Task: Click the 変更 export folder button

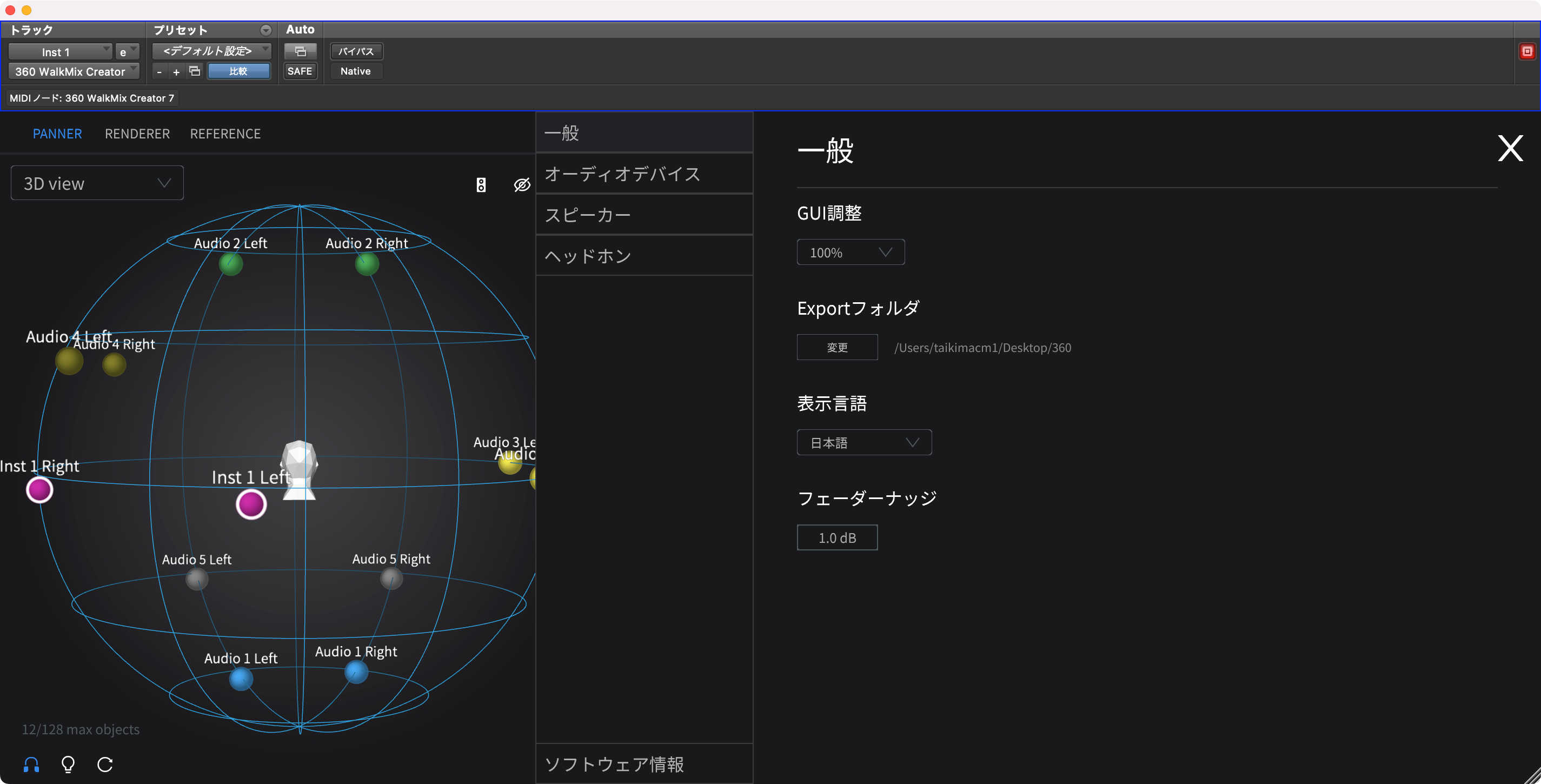Action: pos(836,348)
